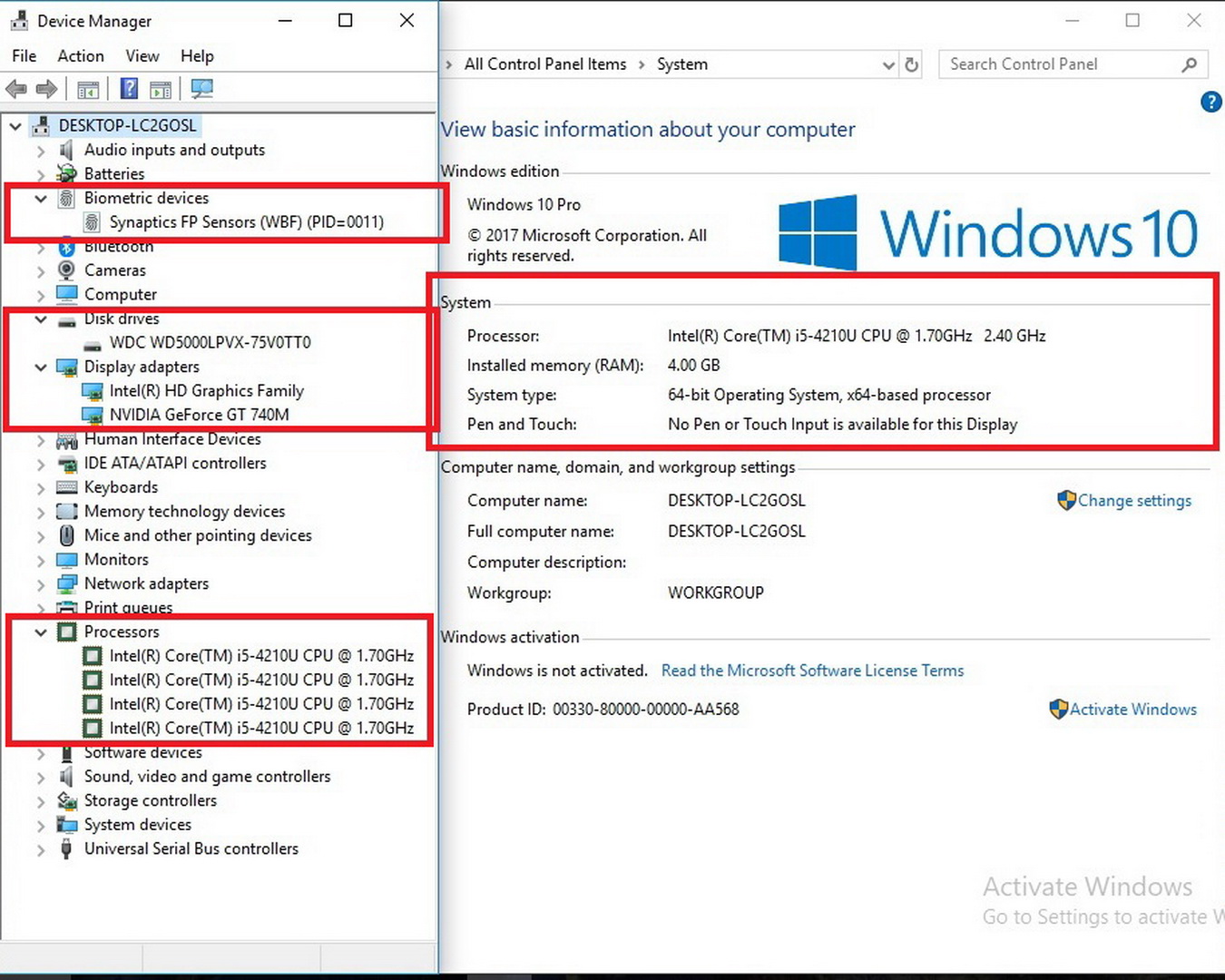Click All Control Panel Items breadcrumb
This screenshot has width=1225, height=980.
[x=545, y=64]
